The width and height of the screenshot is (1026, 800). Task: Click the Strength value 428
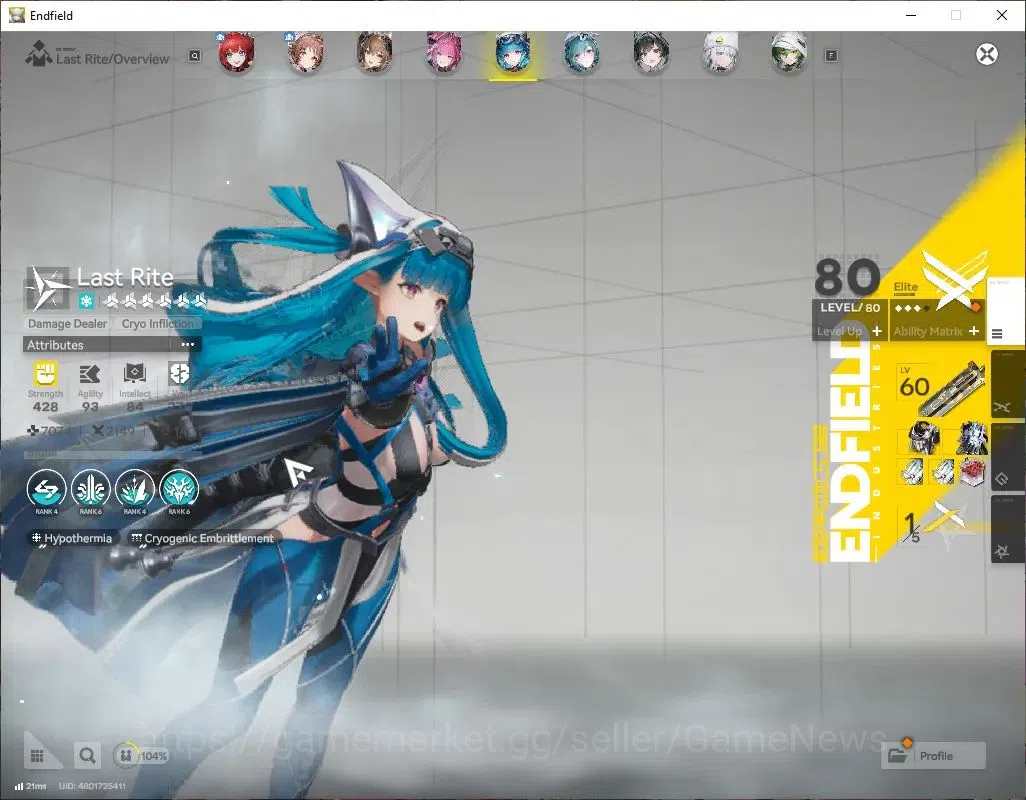(45, 407)
